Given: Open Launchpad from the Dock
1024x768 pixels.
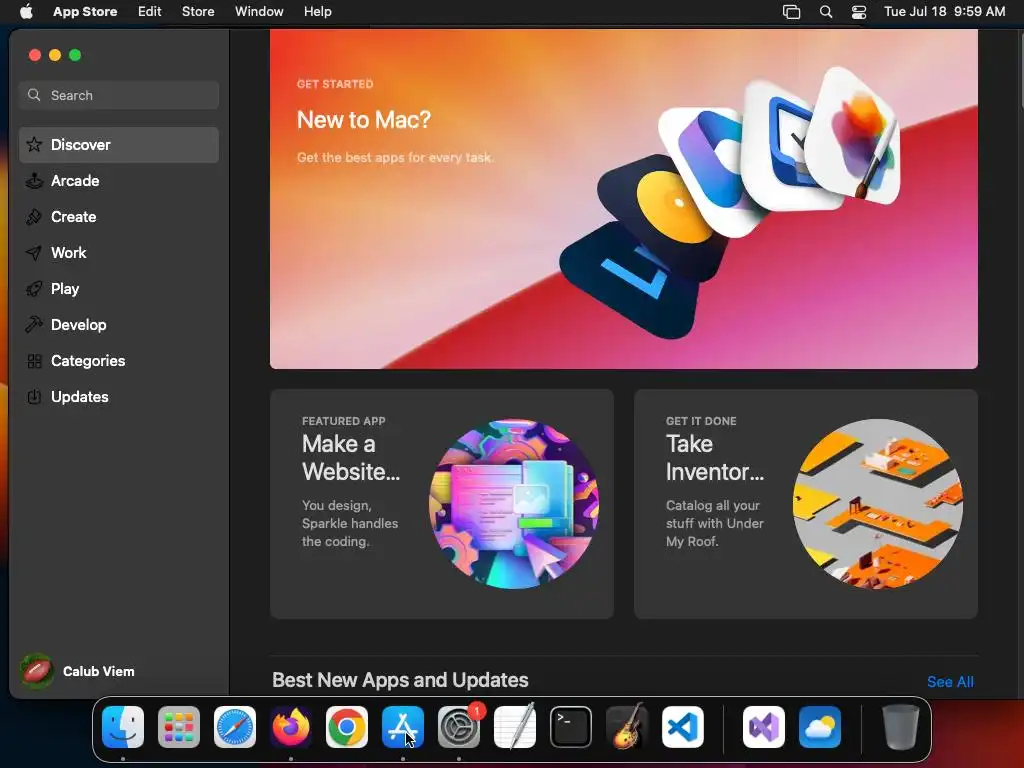Looking at the screenshot, I should [x=179, y=727].
